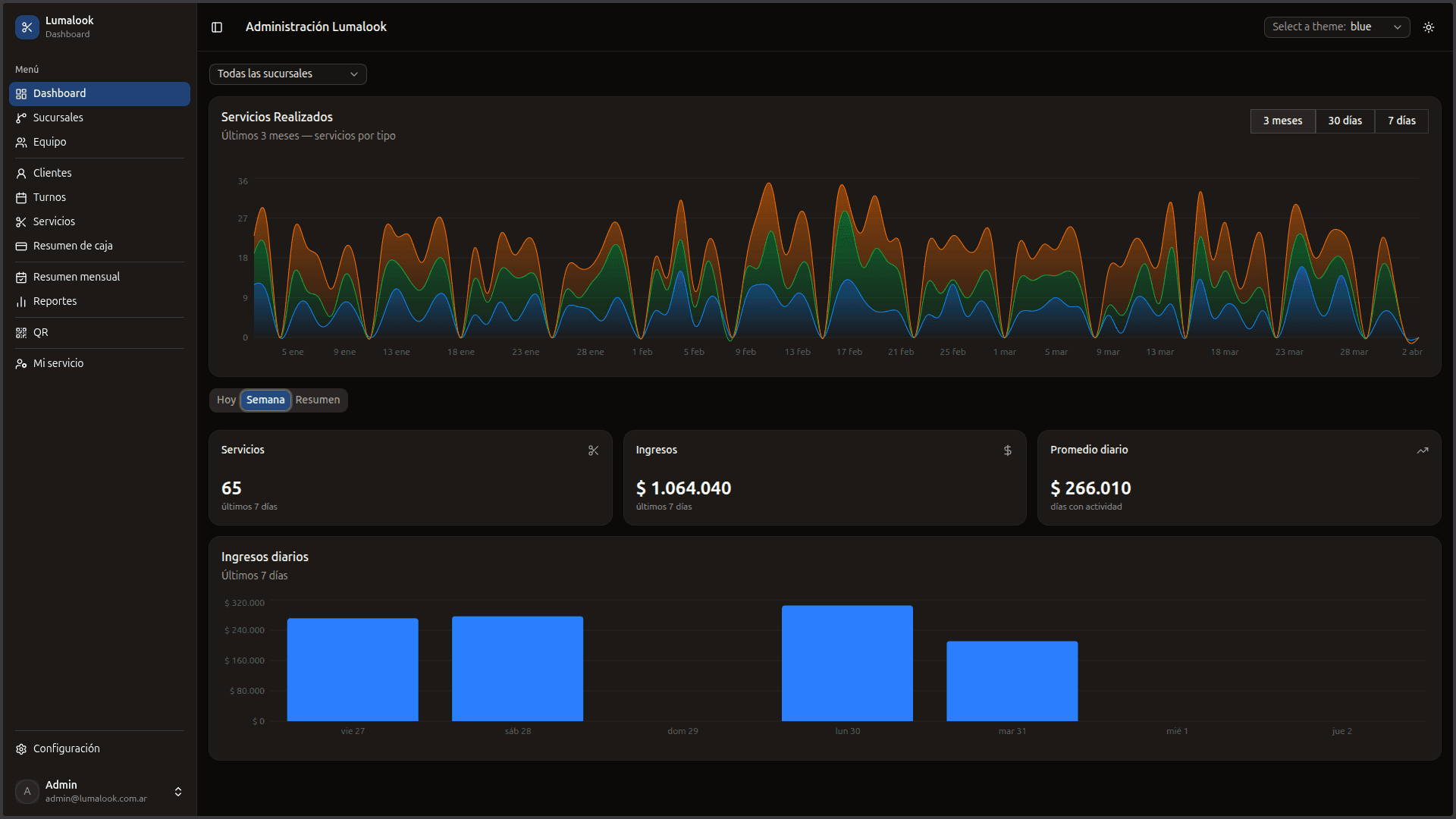Select the 30 días range toggle
The image size is (1456, 819).
[x=1345, y=121]
